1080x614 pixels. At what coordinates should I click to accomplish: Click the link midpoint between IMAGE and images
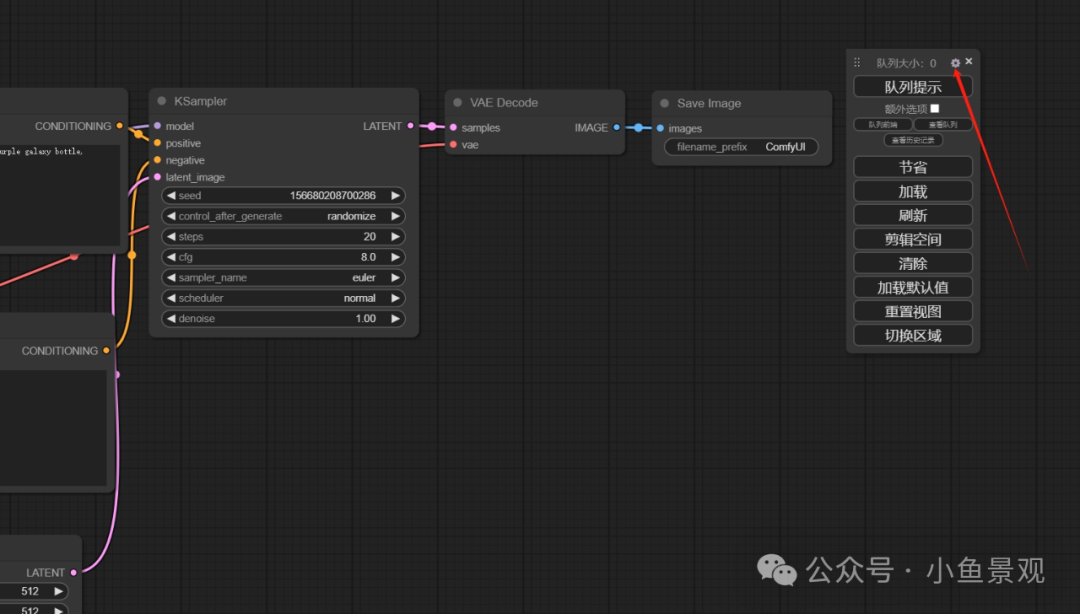638,127
